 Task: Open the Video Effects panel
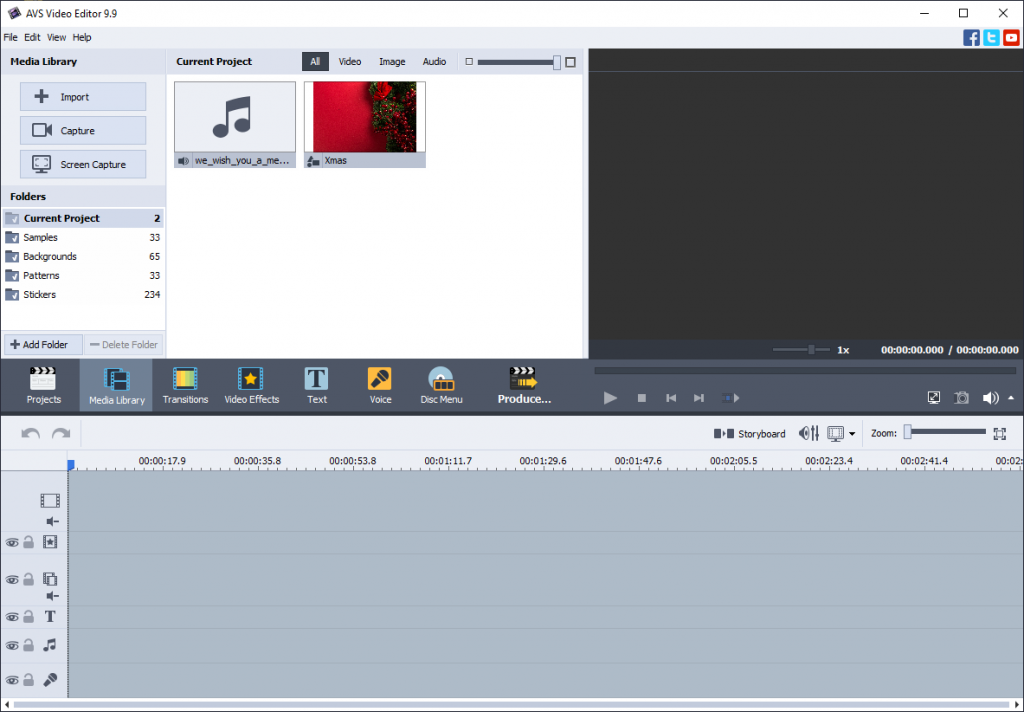(x=251, y=385)
